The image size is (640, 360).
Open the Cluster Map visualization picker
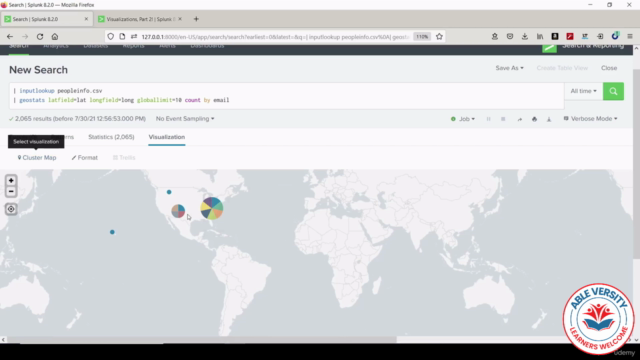tap(37, 158)
